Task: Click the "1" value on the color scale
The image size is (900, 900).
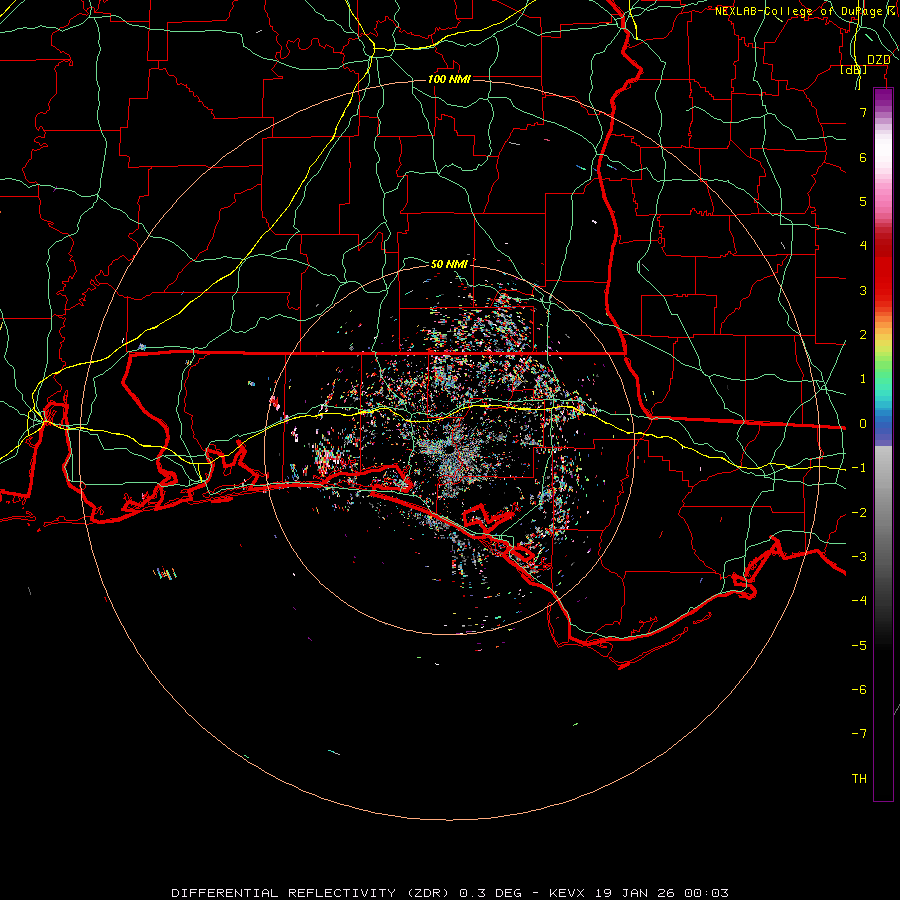Action: (863, 379)
